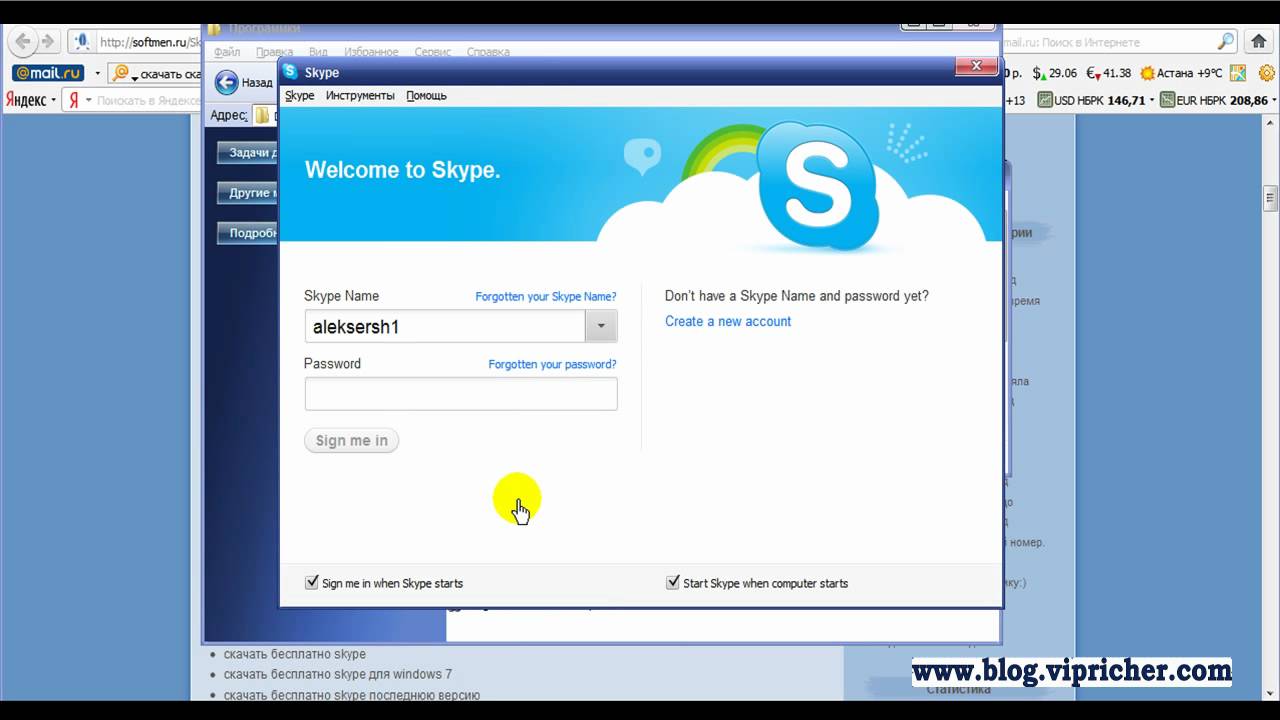Click the browser forward arrow
The image size is (1280, 720).
tap(47, 42)
